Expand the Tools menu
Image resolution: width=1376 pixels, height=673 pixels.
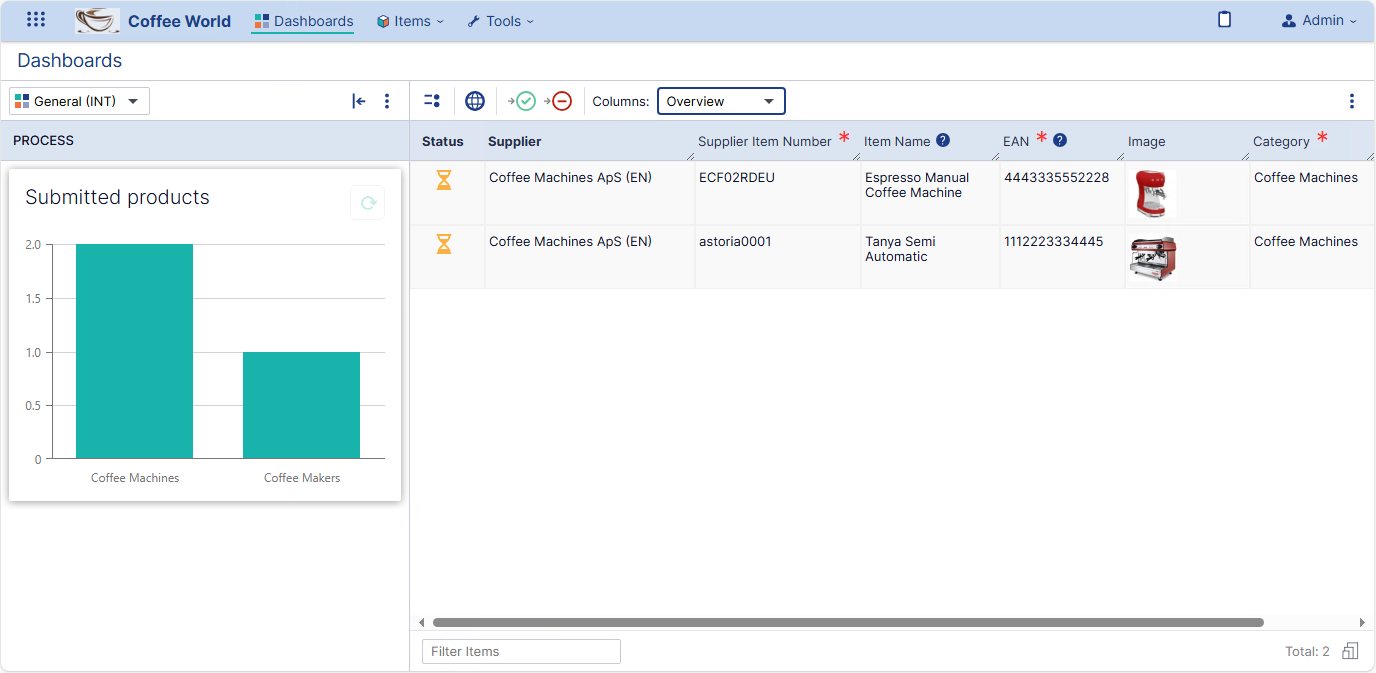[x=500, y=21]
